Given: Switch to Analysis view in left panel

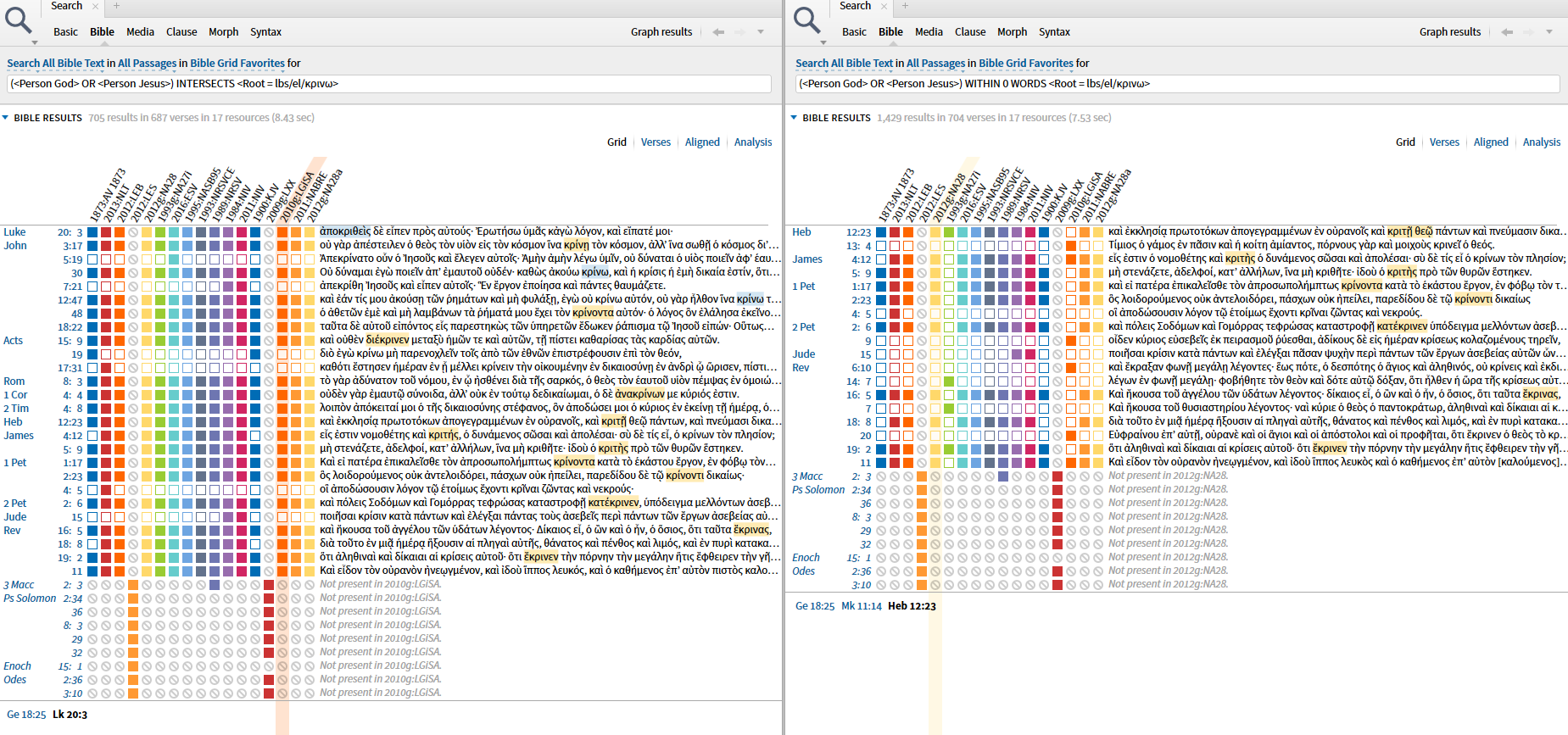Looking at the screenshot, I should tap(753, 142).
